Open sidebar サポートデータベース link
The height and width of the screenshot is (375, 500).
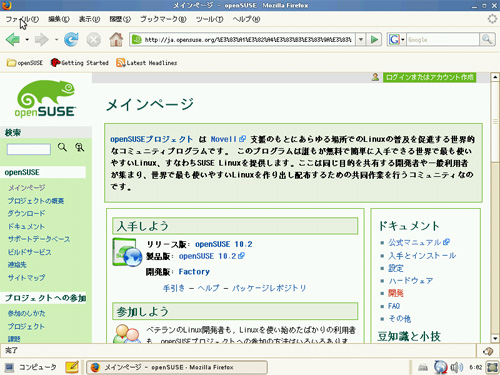[x=39, y=239]
